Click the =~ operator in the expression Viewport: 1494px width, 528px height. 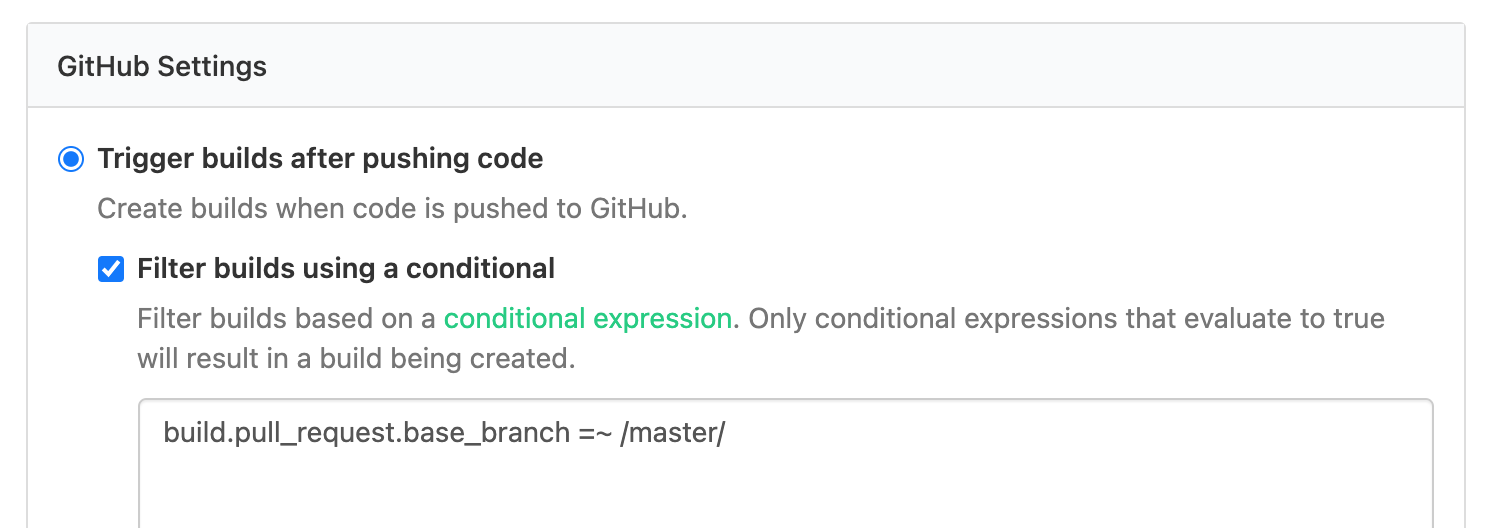(x=594, y=434)
